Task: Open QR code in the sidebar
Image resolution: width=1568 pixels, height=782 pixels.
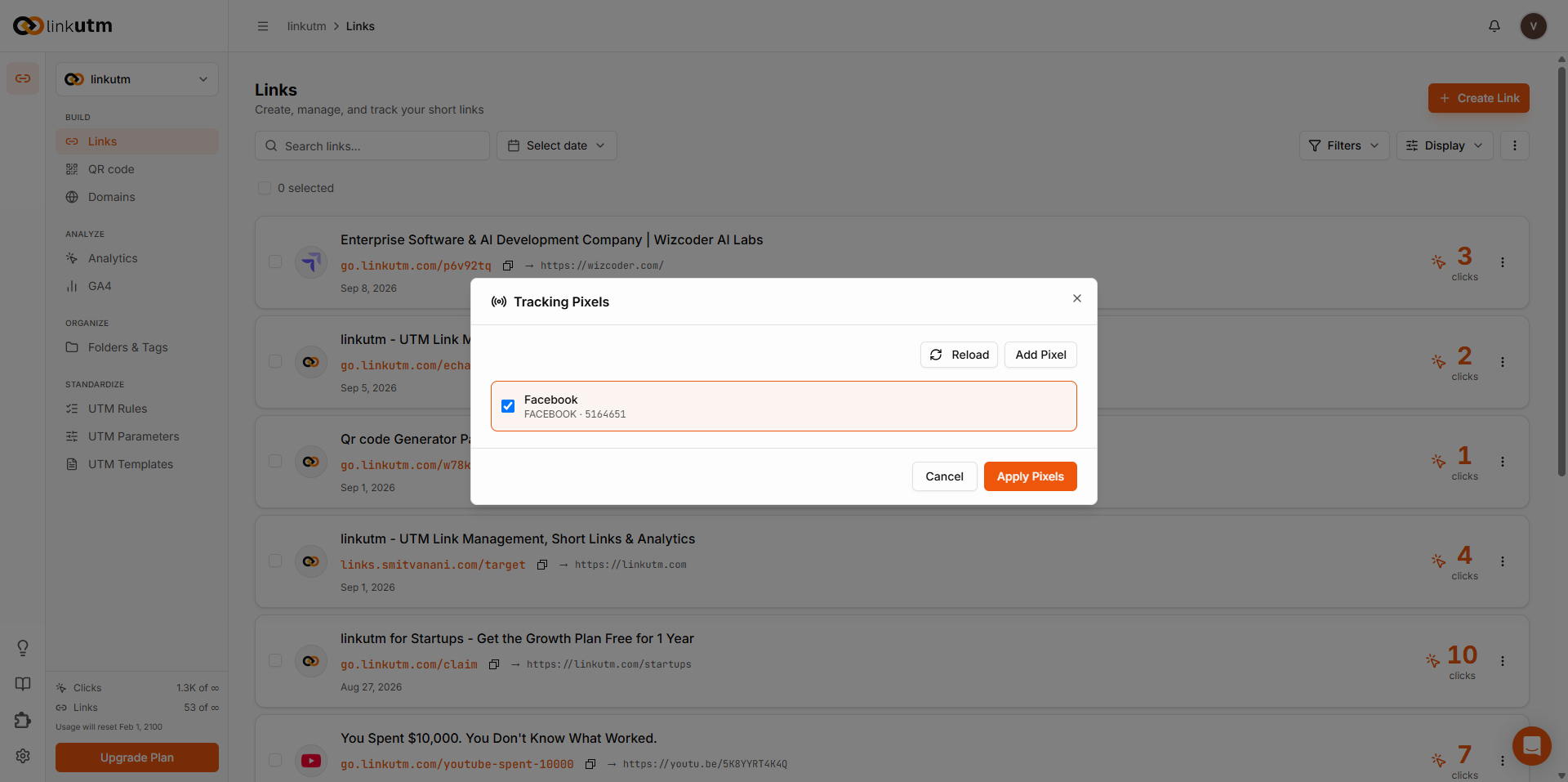Action: pos(137,169)
